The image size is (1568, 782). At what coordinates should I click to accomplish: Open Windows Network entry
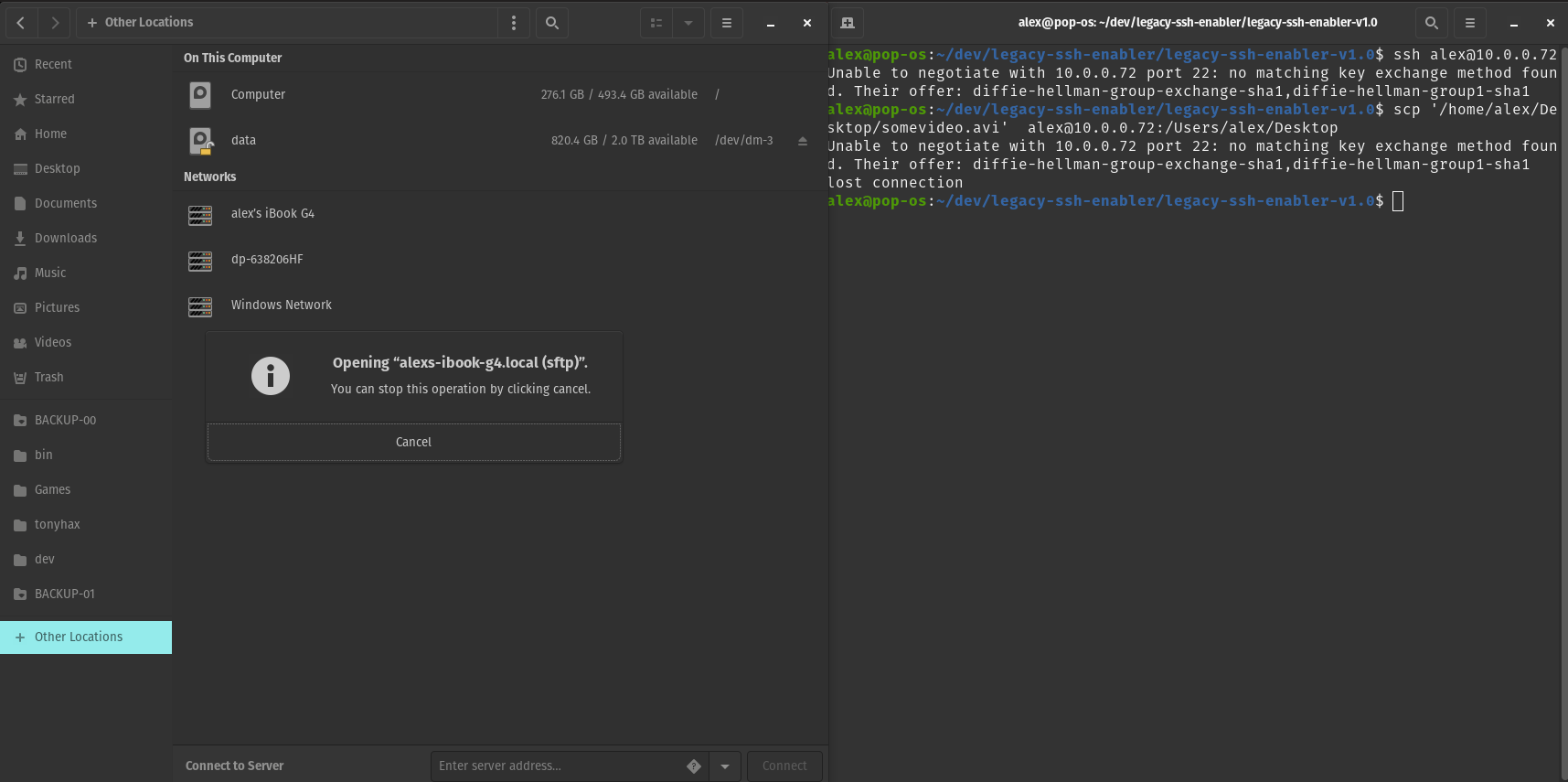(500, 305)
